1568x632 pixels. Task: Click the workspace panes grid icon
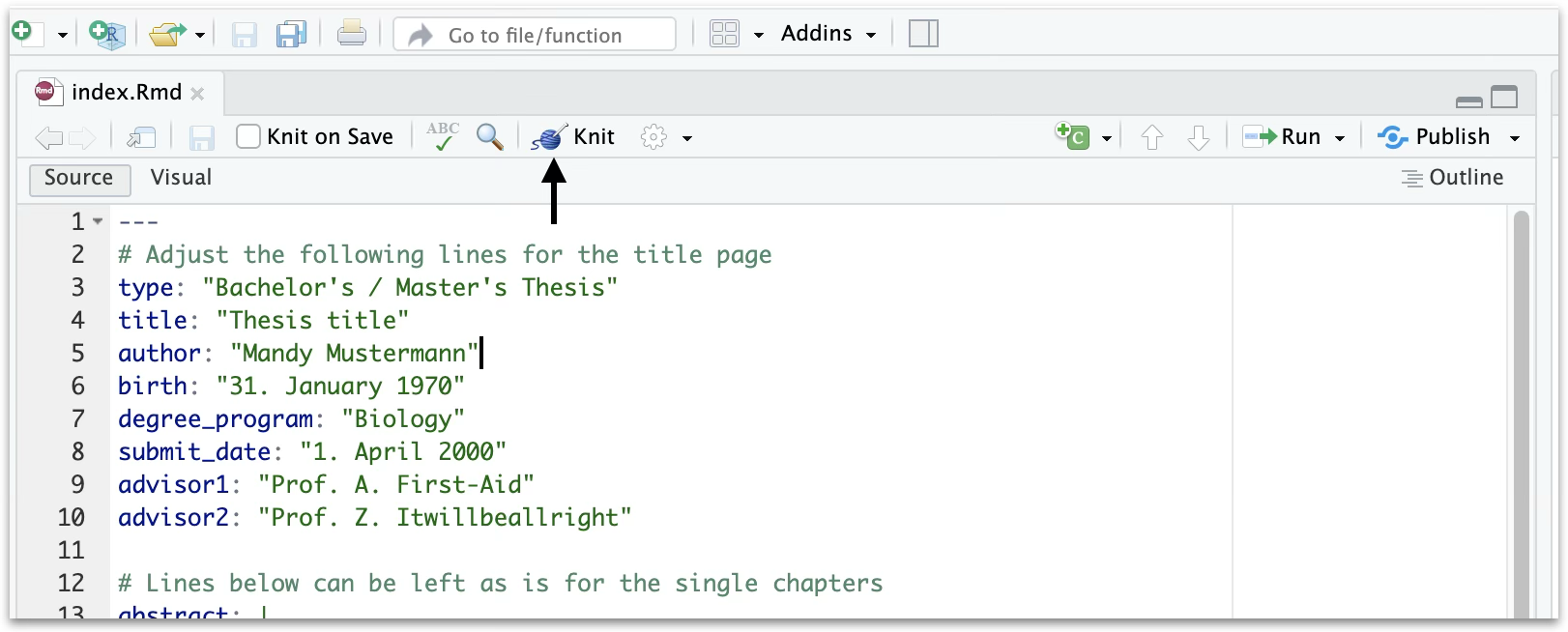(724, 34)
